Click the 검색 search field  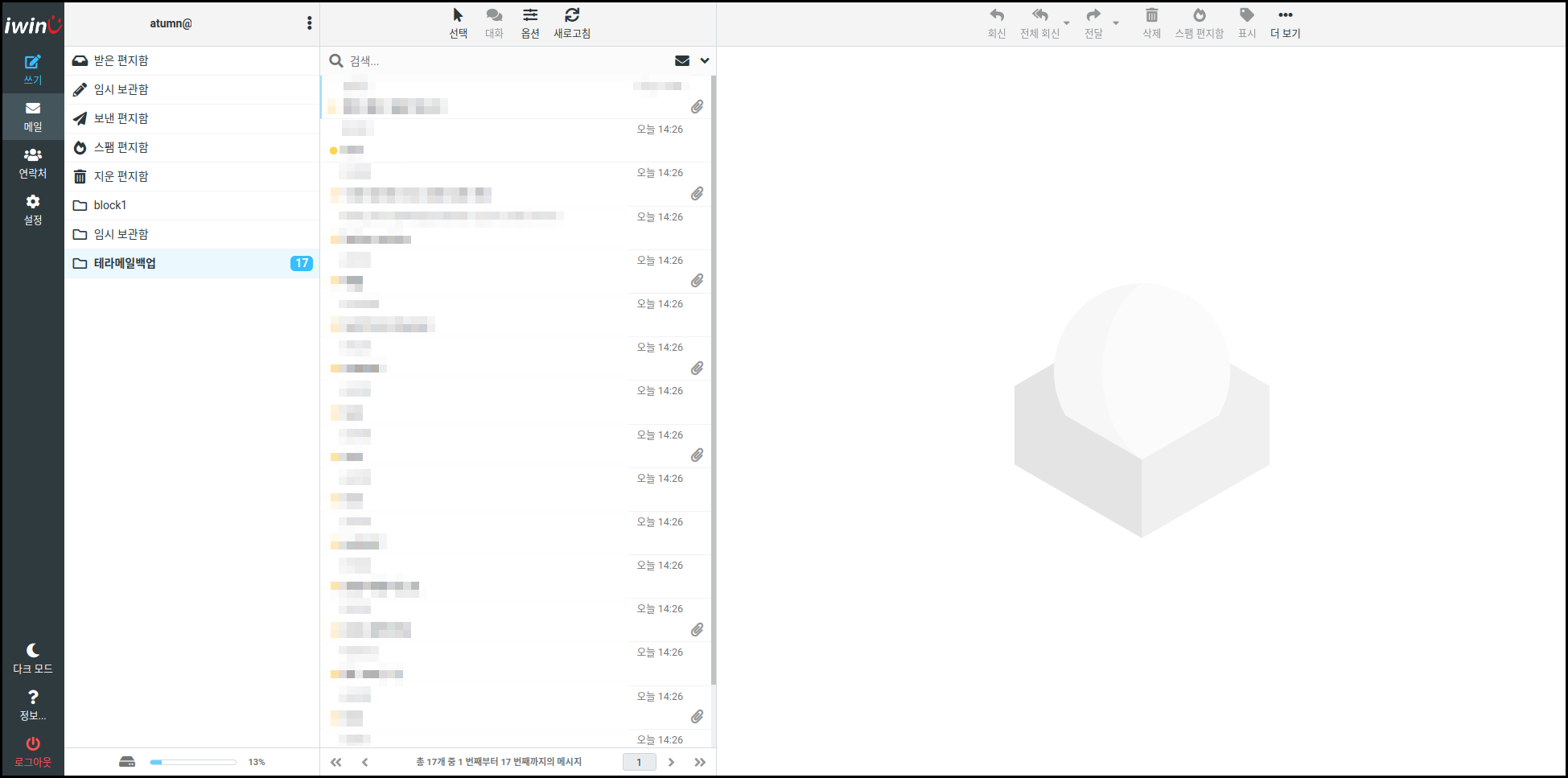tap(507, 61)
